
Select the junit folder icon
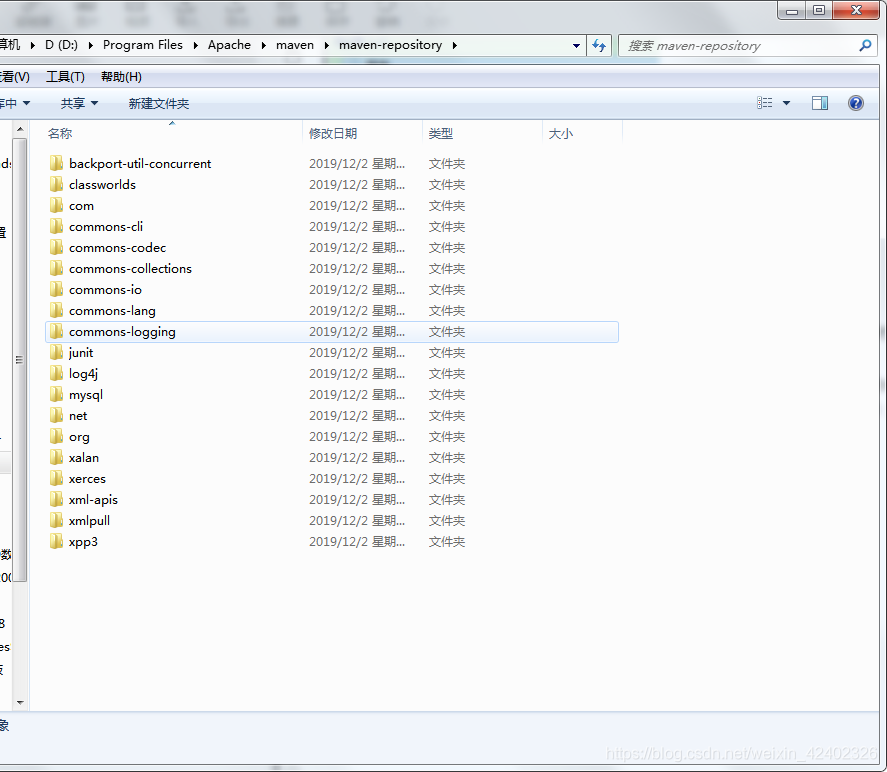57,353
